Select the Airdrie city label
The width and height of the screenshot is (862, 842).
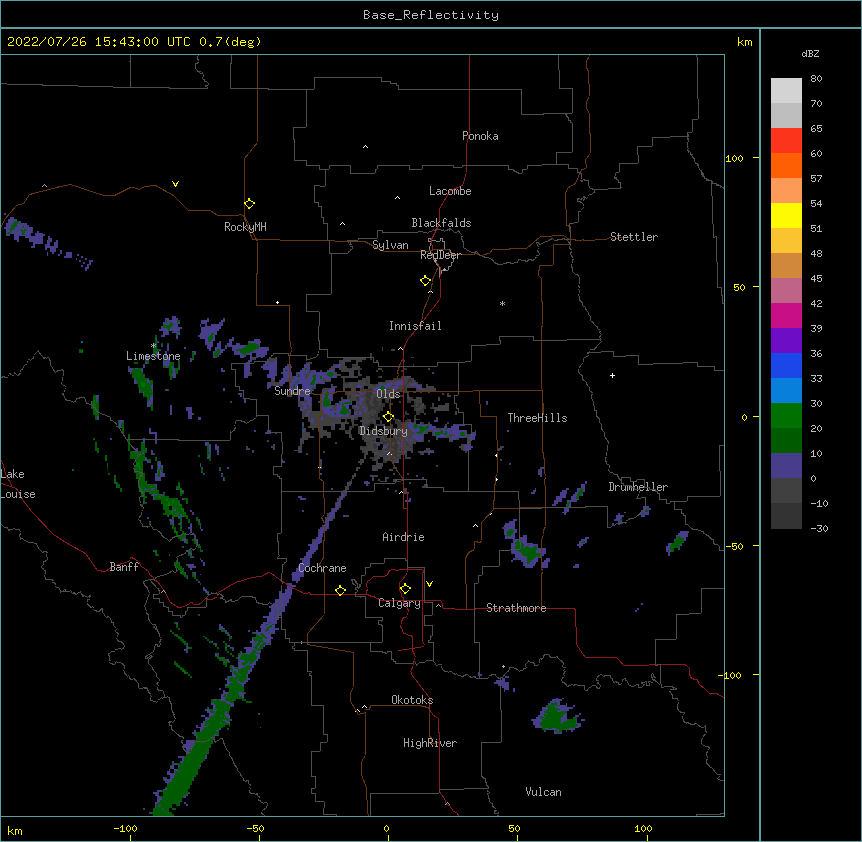[x=404, y=537]
